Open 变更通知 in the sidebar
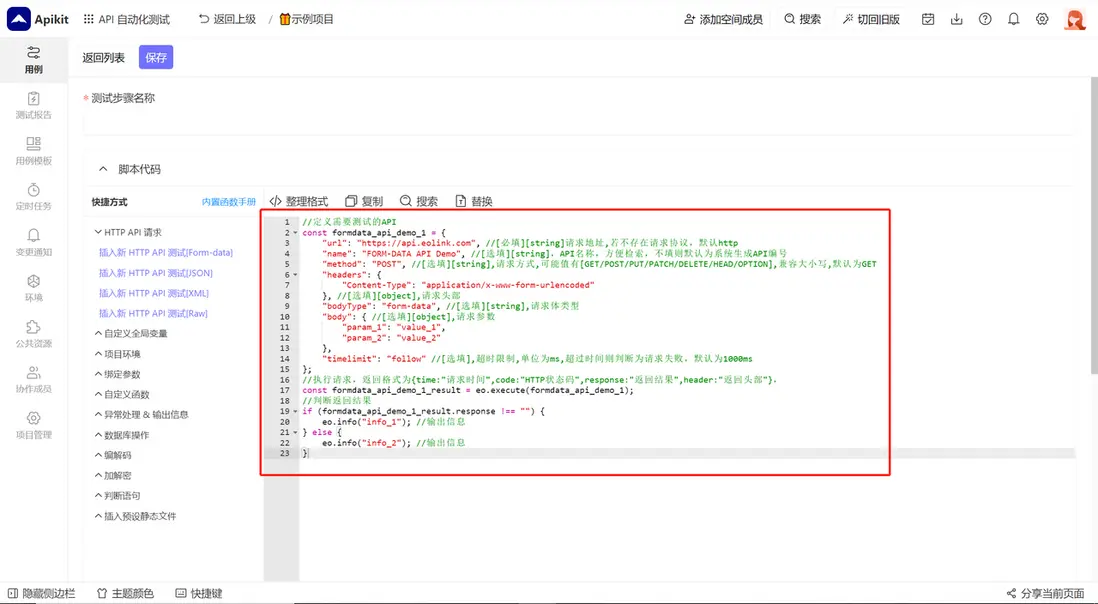The image size is (1098, 604). [34, 243]
